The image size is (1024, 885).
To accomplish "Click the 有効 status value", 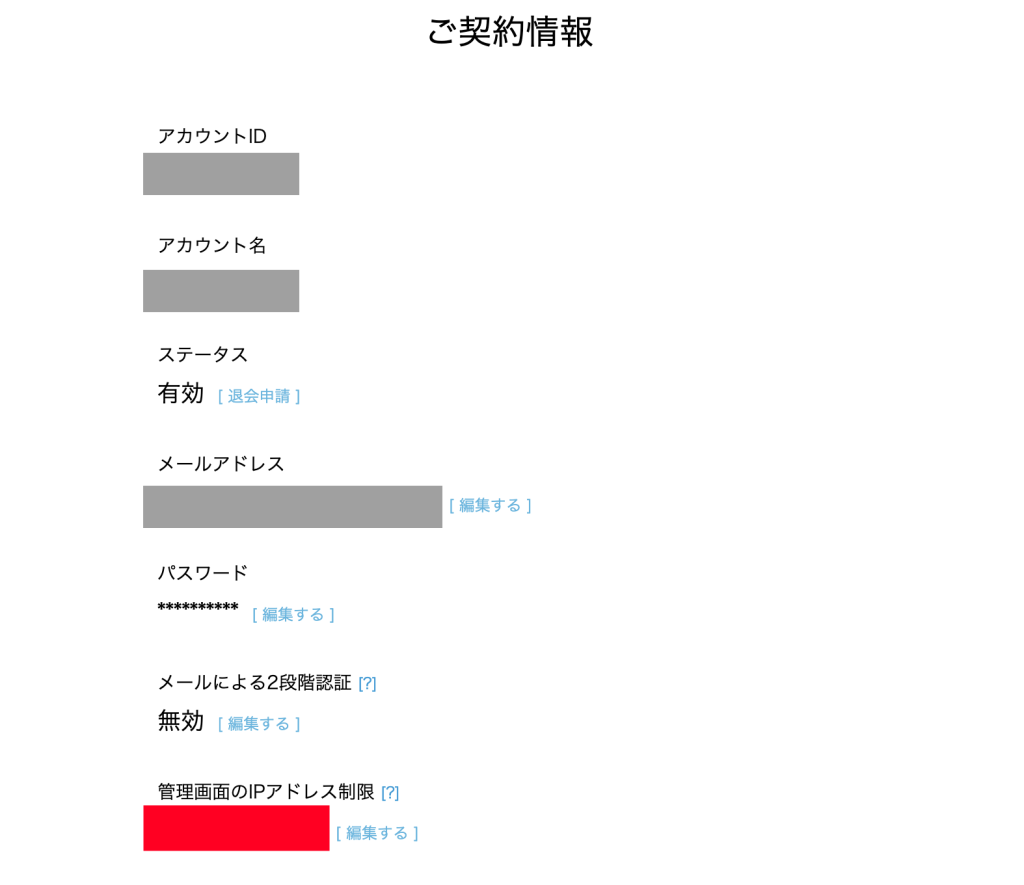I will click(180, 393).
